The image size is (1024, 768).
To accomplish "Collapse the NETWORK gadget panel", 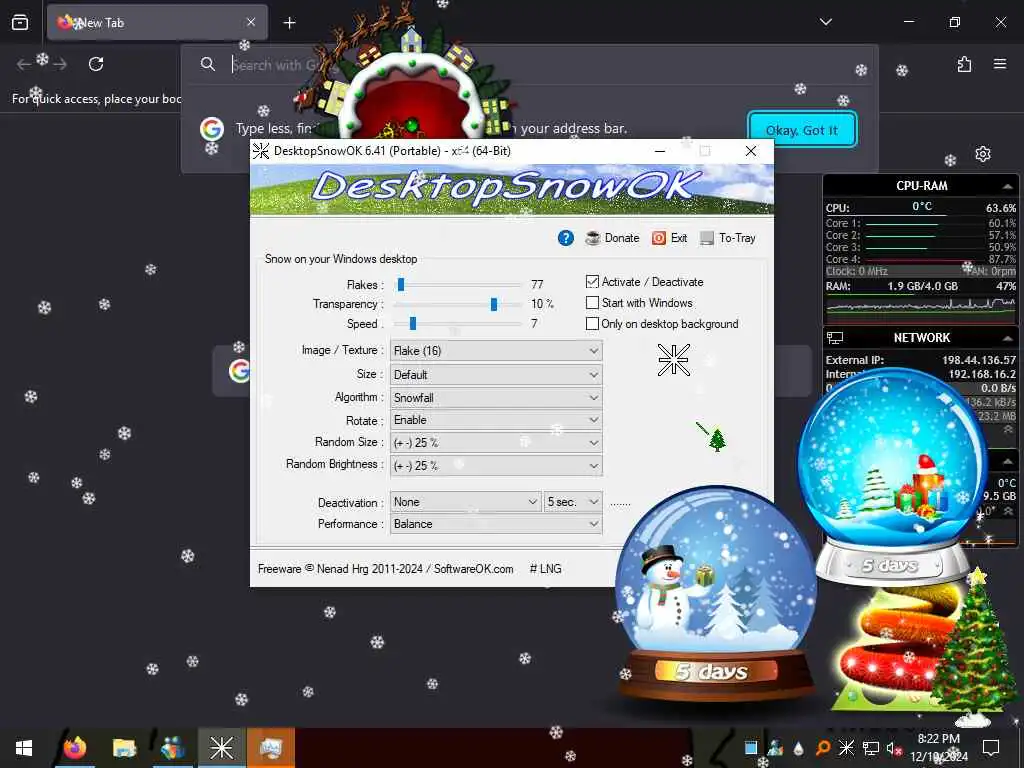I will pos(1007,338).
